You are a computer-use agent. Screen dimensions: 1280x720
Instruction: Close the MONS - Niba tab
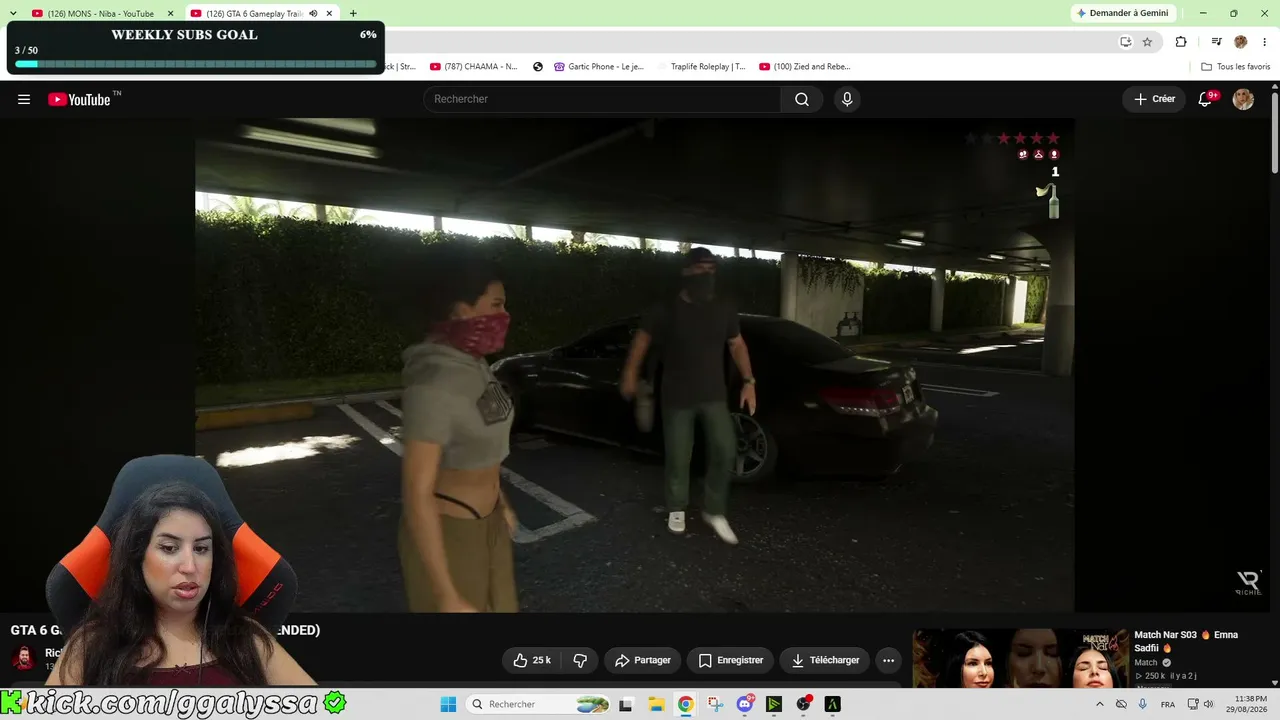pyautogui.click(x=170, y=14)
